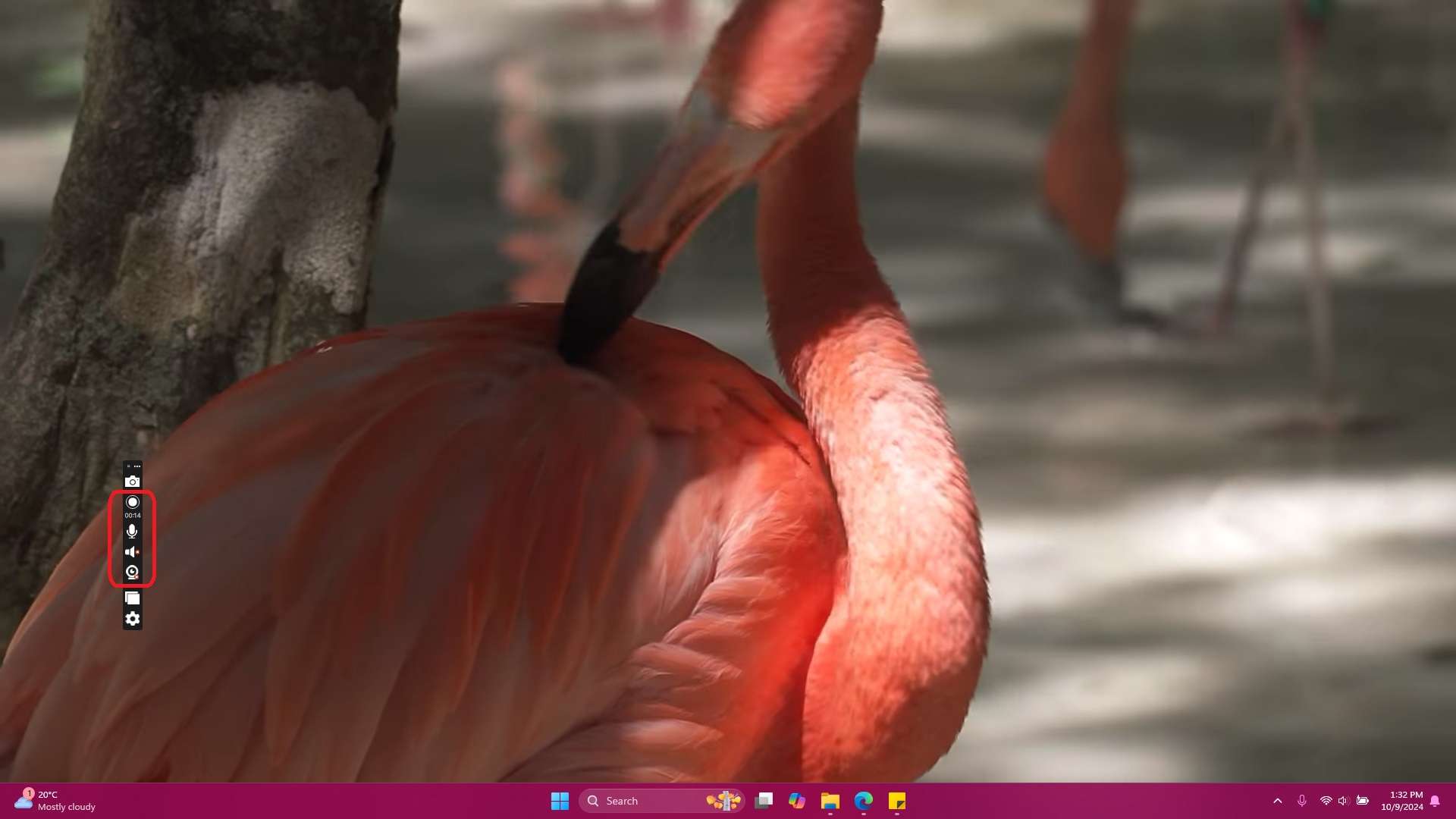Click the sticky notes taskbar icon
Viewport: 1456px width, 819px height.
[897, 800]
